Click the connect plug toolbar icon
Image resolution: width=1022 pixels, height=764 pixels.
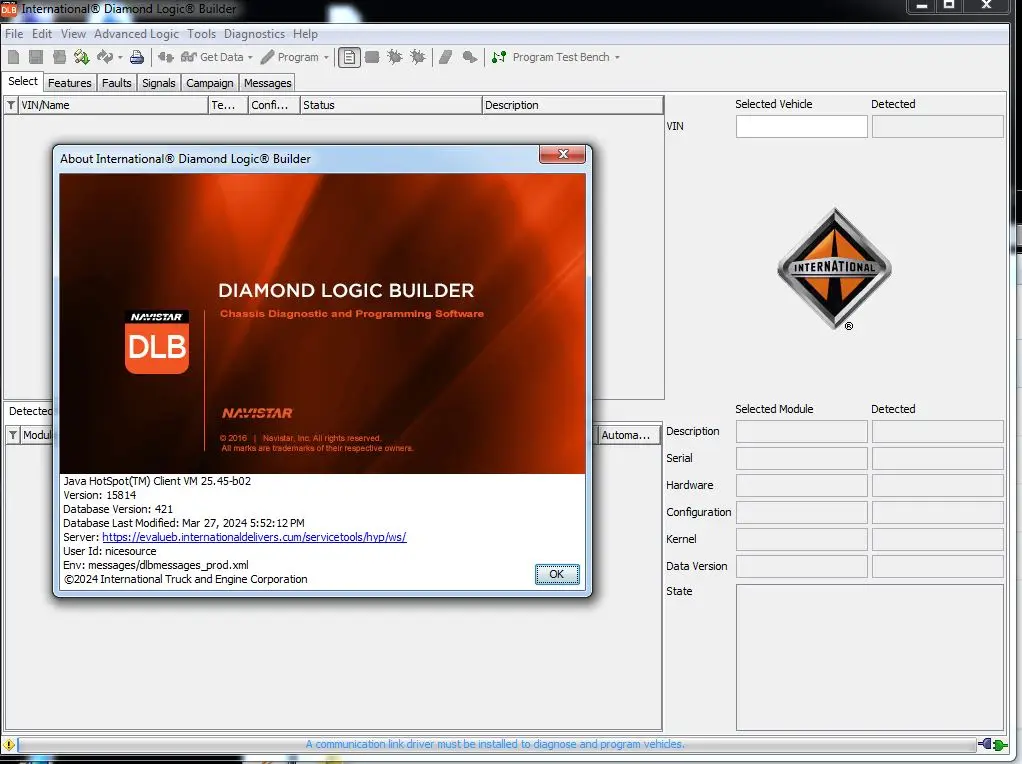tap(166, 57)
